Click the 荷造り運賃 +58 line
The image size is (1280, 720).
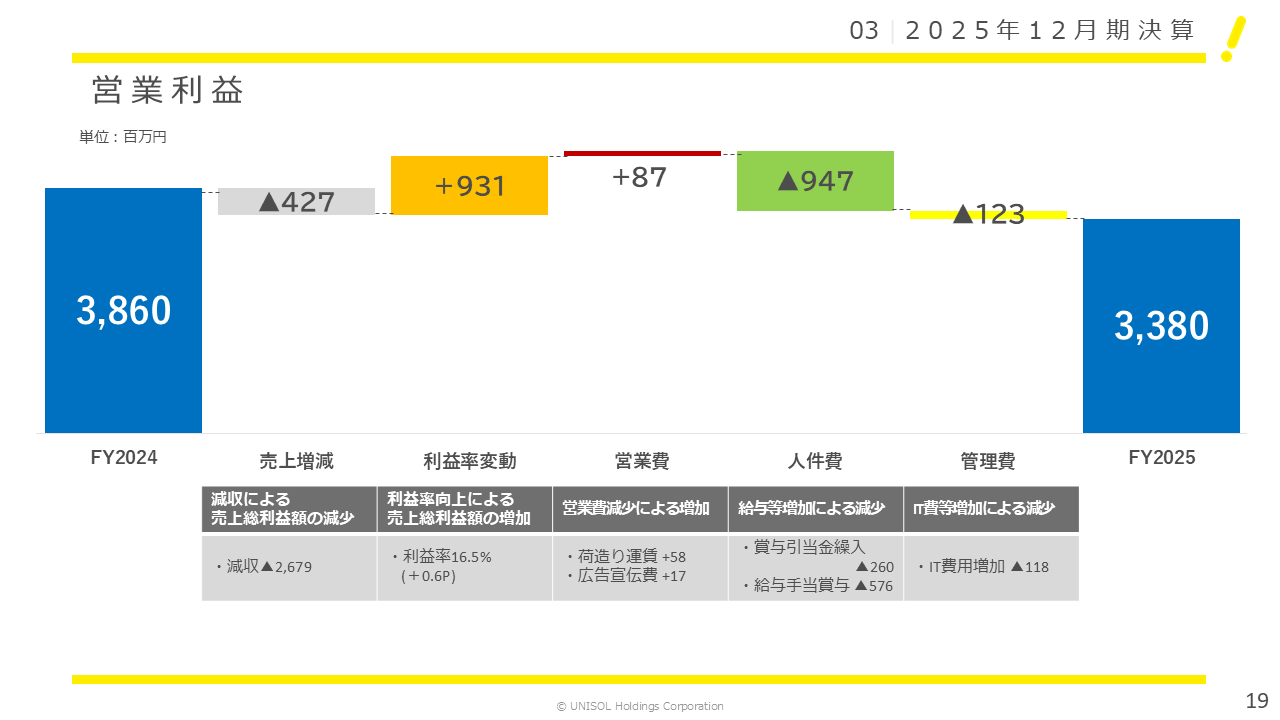[x=625, y=557]
